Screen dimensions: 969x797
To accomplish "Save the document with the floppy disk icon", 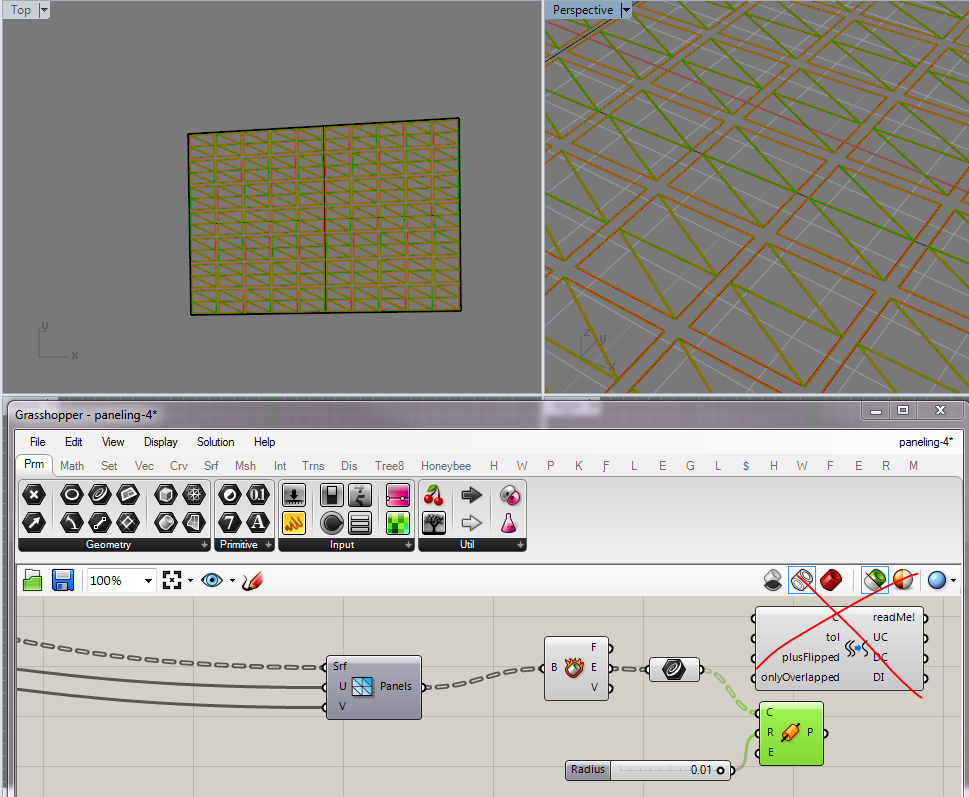I will (63, 580).
